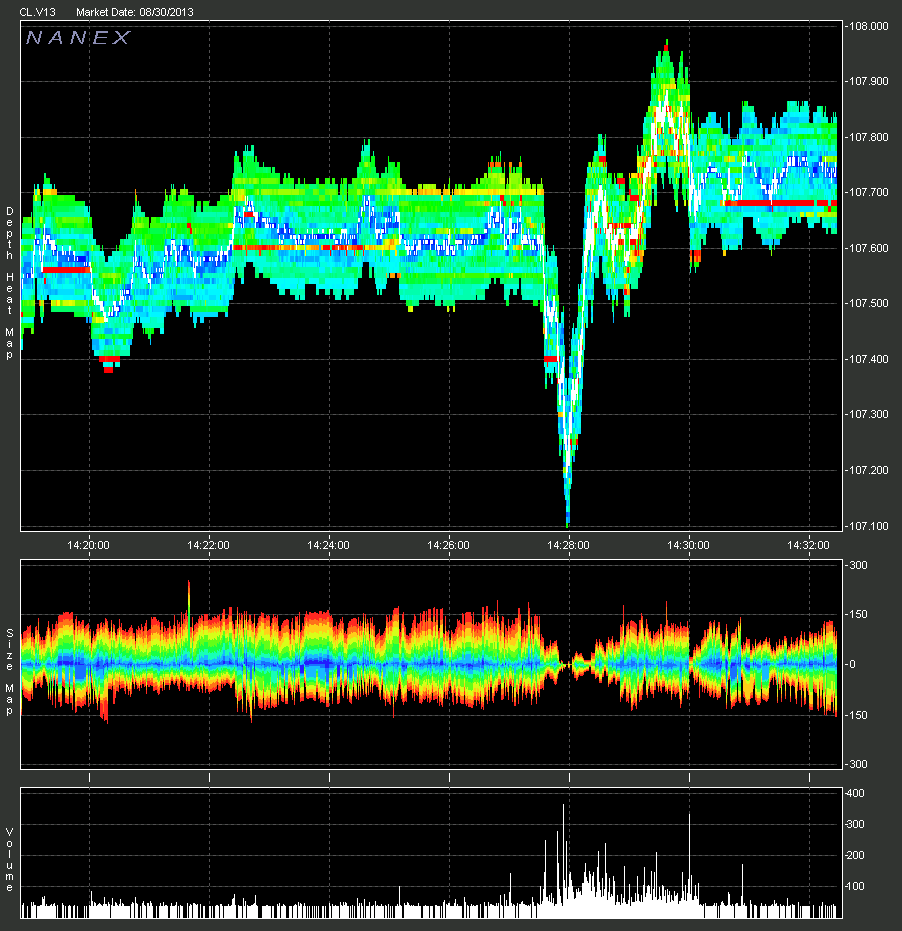Click the 14:30:00 time axis label
Viewport: 902px width, 931px height.
pyautogui.click(x=688, y=545)
